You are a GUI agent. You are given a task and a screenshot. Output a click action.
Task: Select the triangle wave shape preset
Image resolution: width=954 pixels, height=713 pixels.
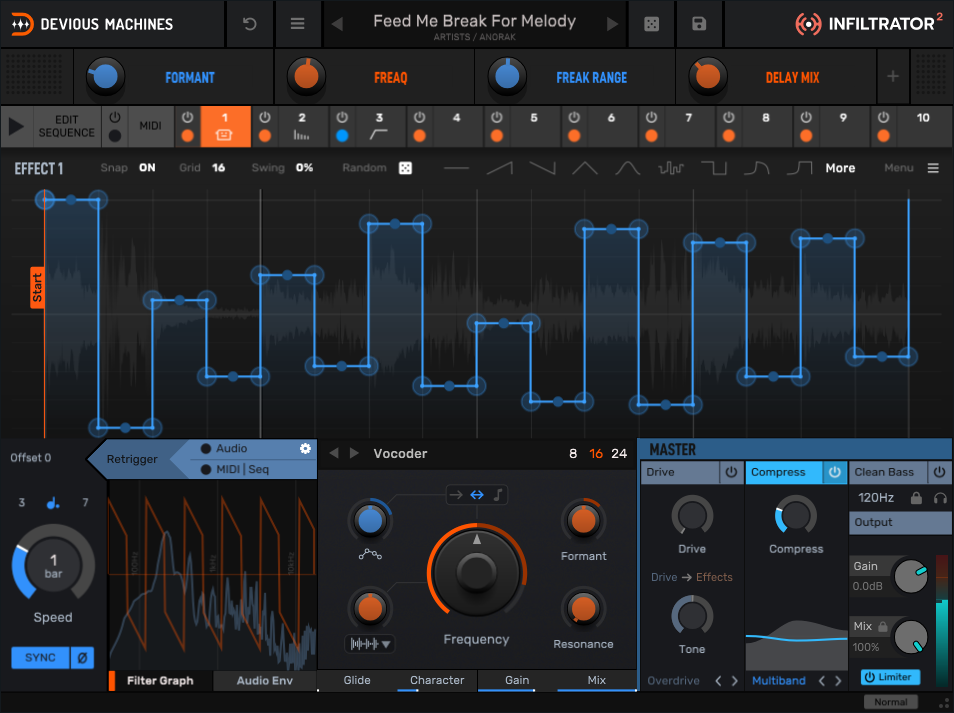(x=585, y=168)
